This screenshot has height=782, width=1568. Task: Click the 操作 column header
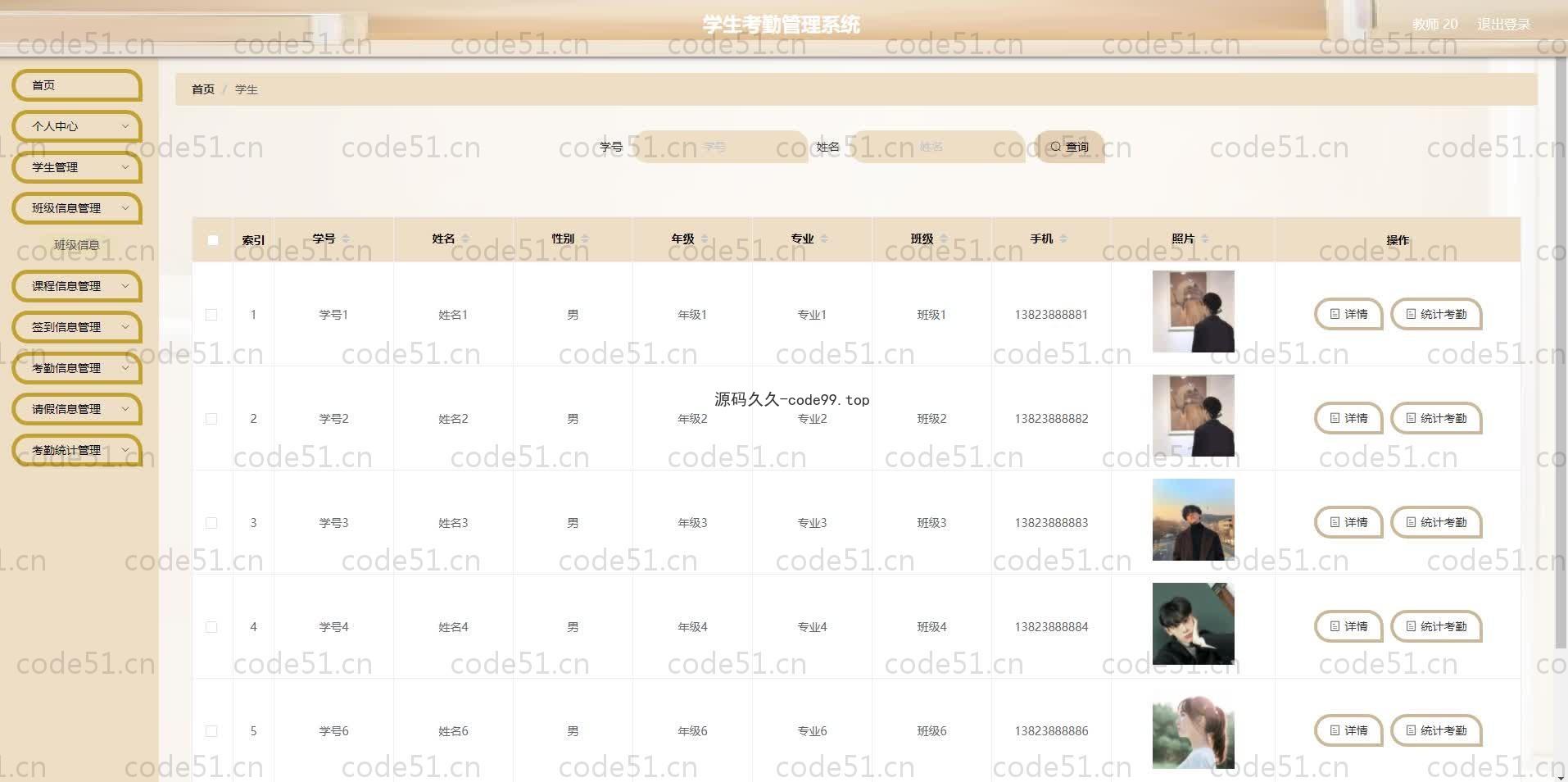click(x=1398, y=240)
